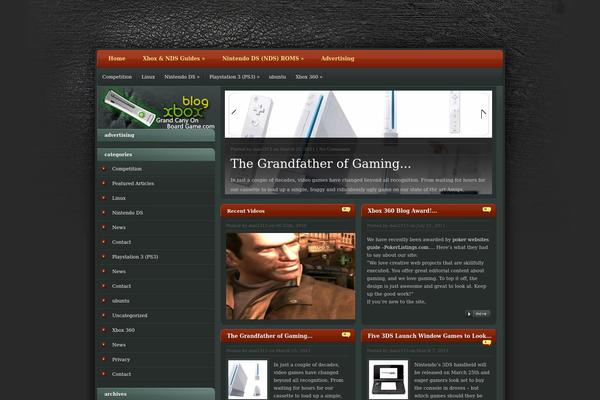Expand Xbox & NDS Guides menu
The height and width of the screenshot is (400, 600).
pos(174,59)
